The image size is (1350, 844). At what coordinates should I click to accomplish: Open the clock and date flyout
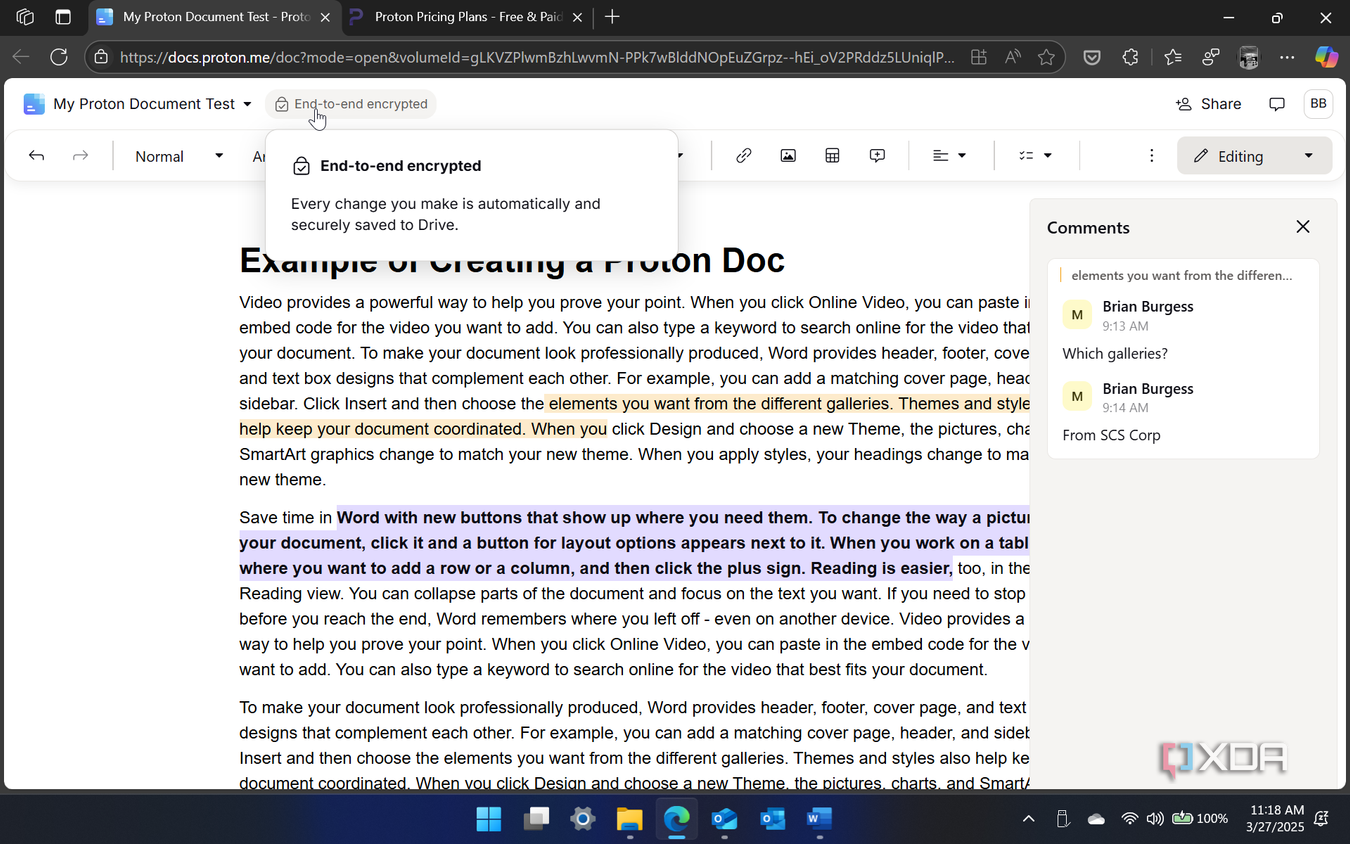pos(1277,819)
